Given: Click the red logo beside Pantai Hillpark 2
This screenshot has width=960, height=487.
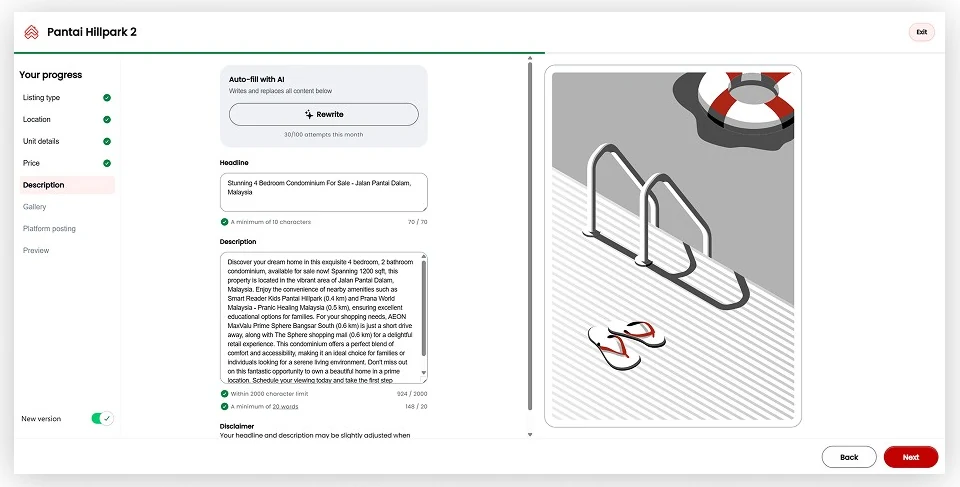Looking at the screenshot, I should coord(31,32).
